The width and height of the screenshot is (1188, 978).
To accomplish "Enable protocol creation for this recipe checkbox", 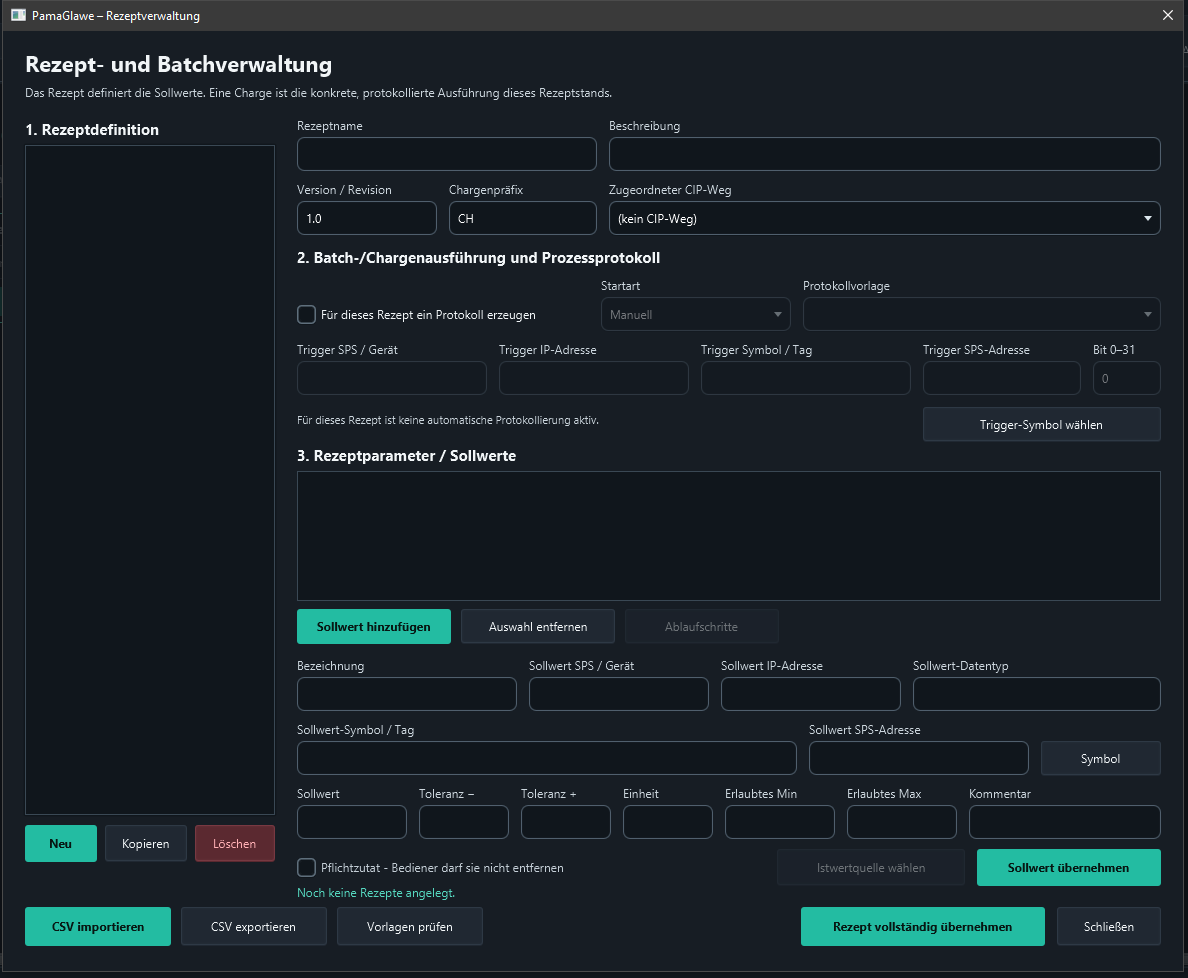I will tap(306, 314).
